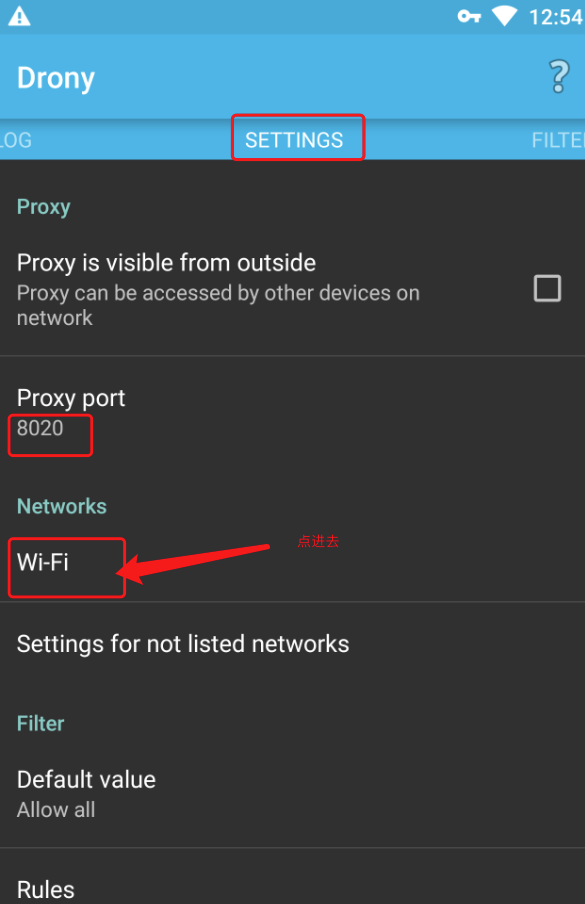Tap the VPN key icon in status bar

pyautogui.click(x=468, y=15)
